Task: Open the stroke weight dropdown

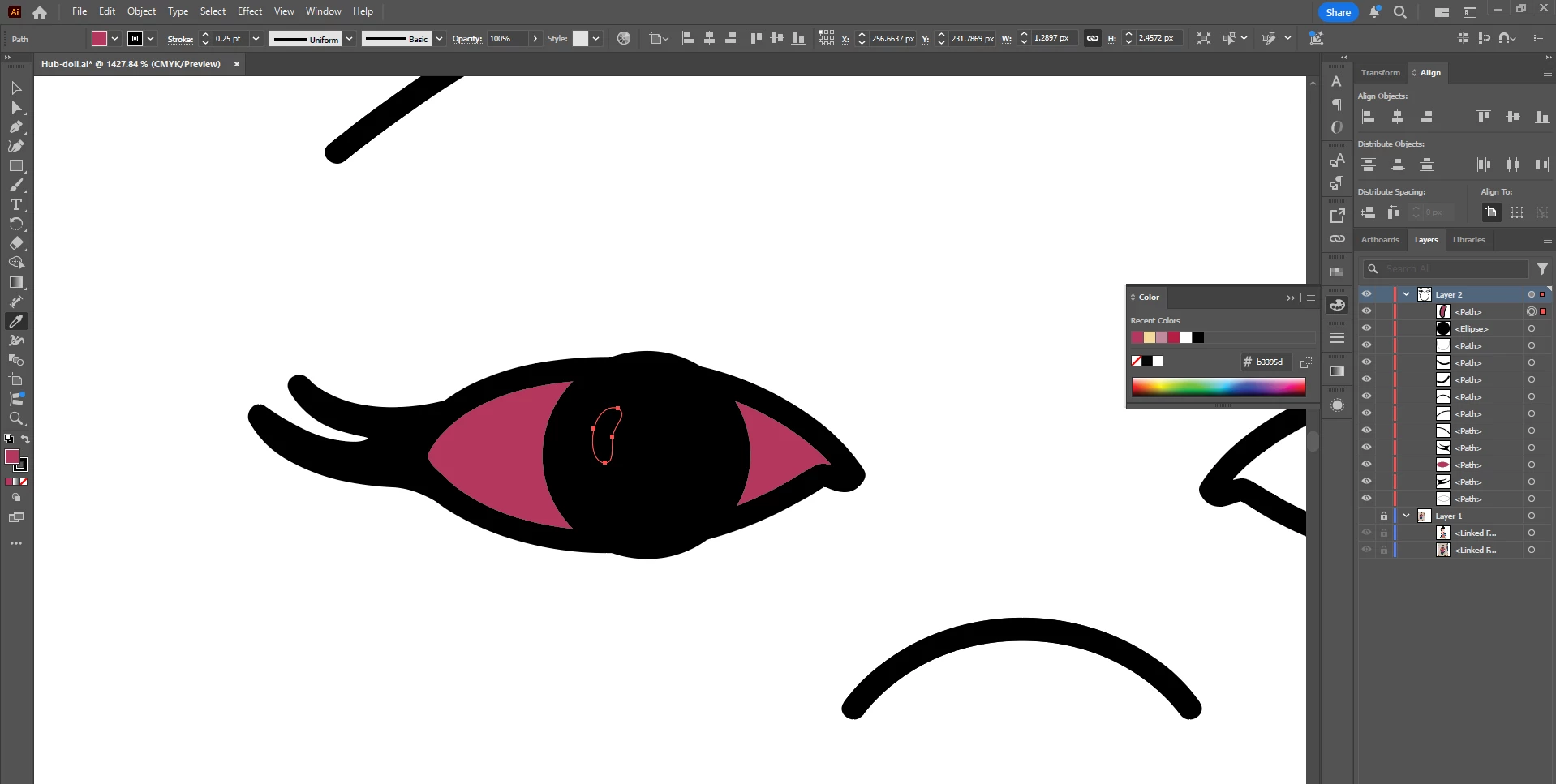Action: tap(256, 38)
